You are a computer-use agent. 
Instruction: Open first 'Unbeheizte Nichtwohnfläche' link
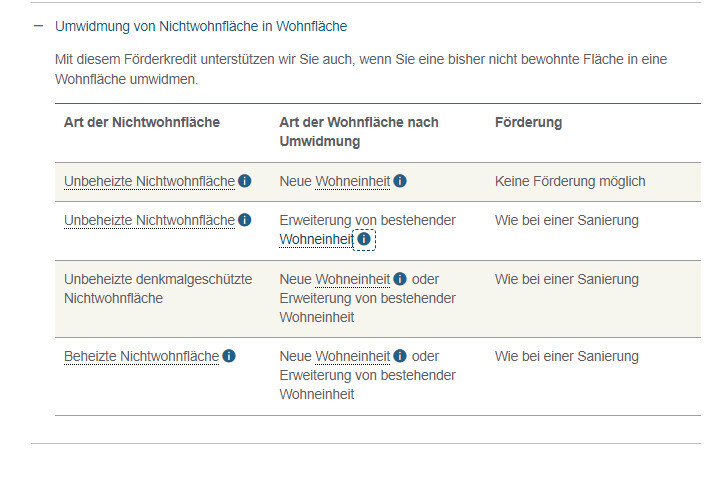click(x=149, y=181)
